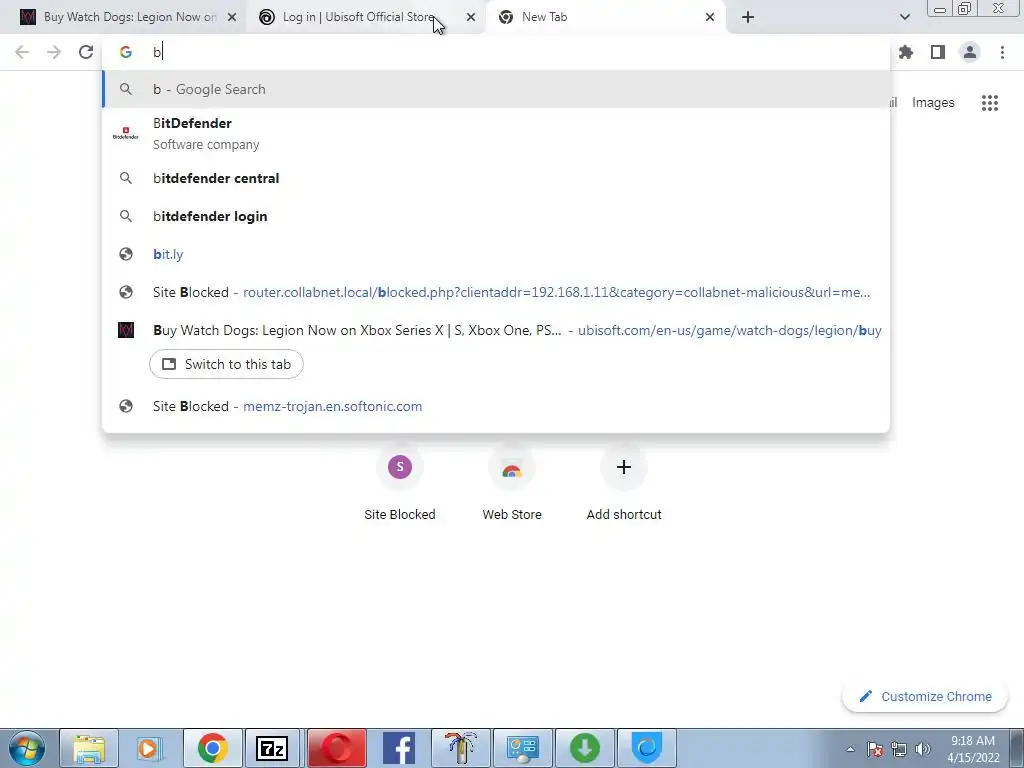
Task: Click the Chrome taskbar icon
Action: [x=212, y=748]
